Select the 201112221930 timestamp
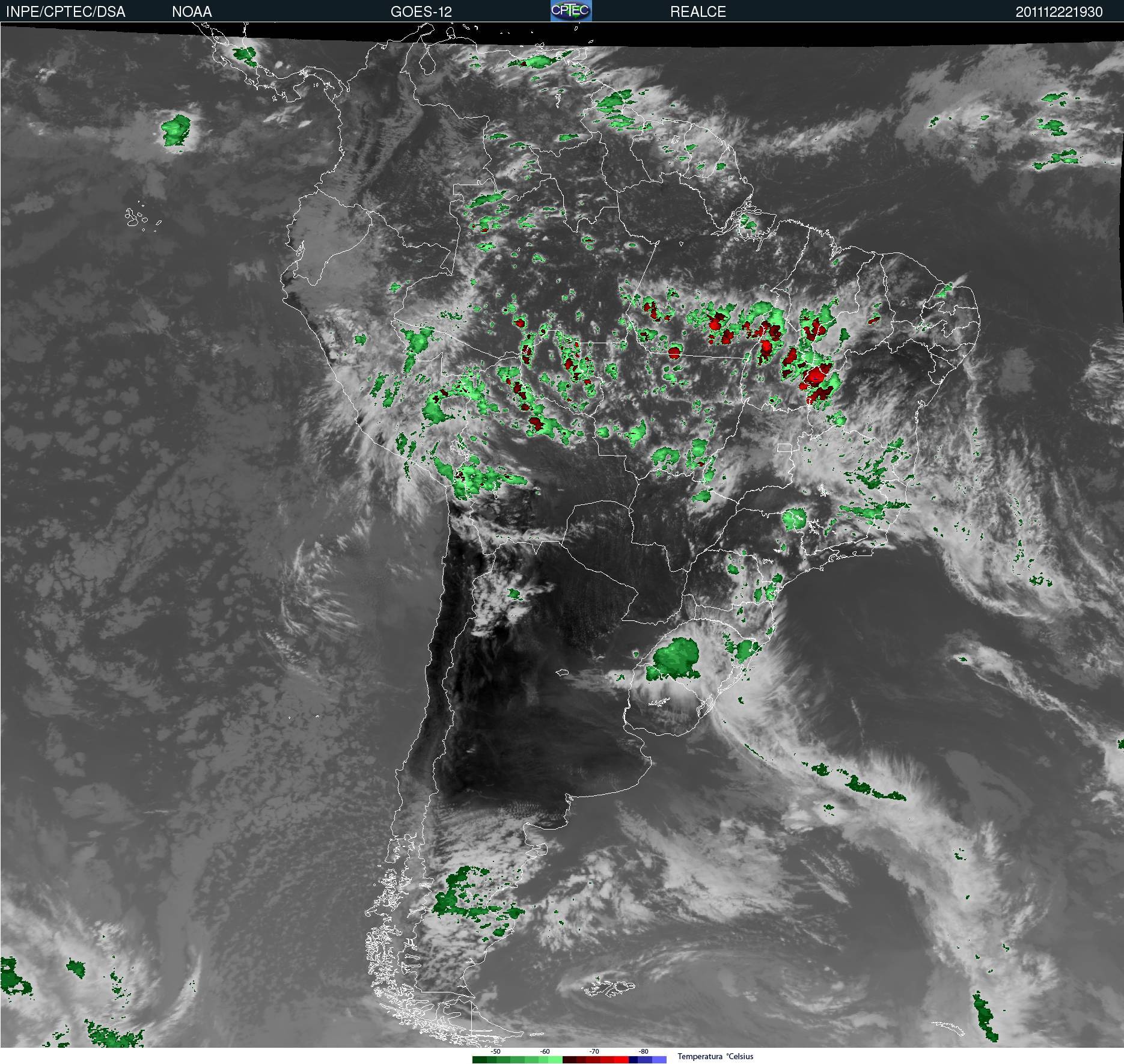Viewport: 1124px width, 1064px height. click(1059, 12)
